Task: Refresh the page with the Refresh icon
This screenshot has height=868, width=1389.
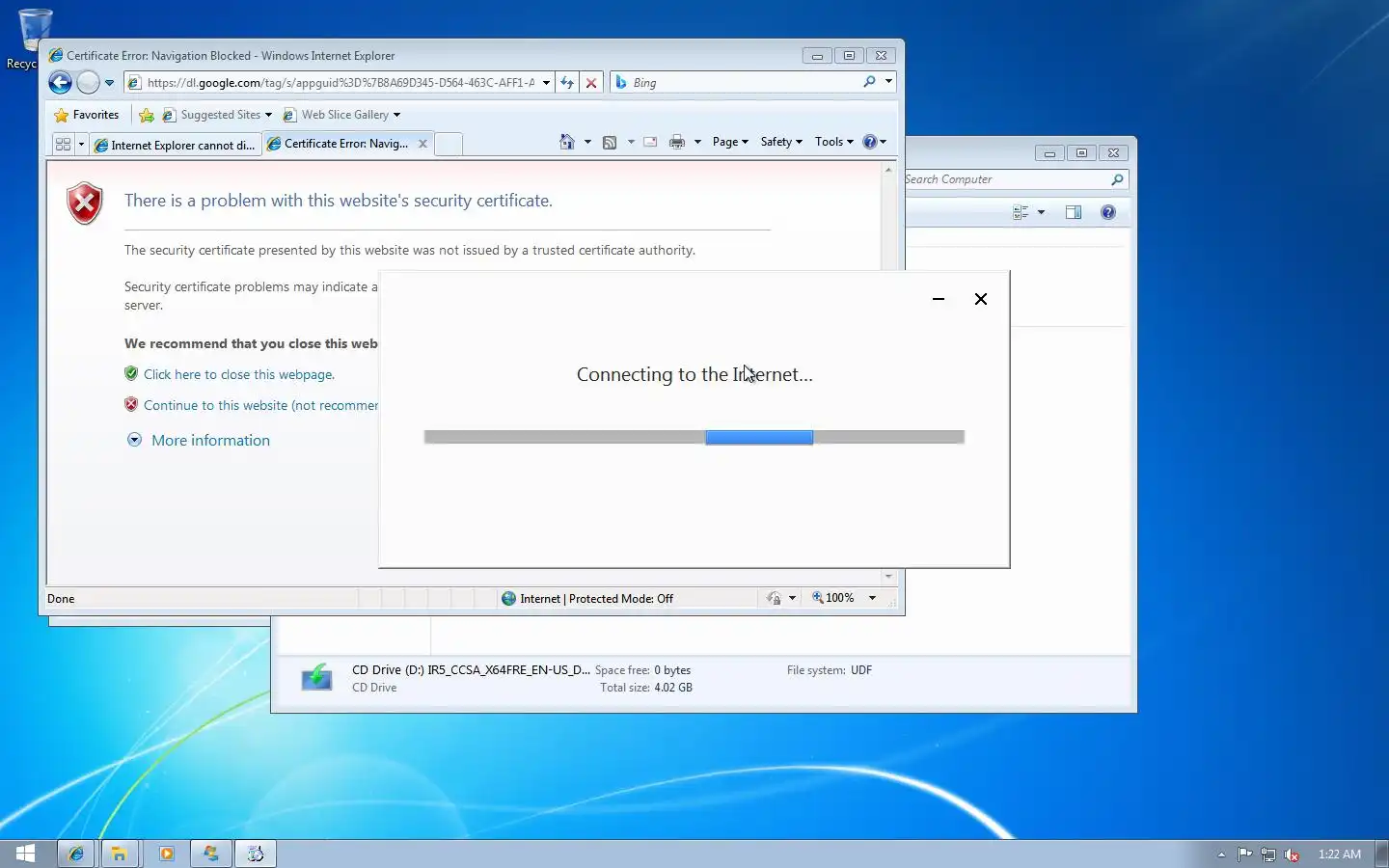Action: [x=567, y=83]
